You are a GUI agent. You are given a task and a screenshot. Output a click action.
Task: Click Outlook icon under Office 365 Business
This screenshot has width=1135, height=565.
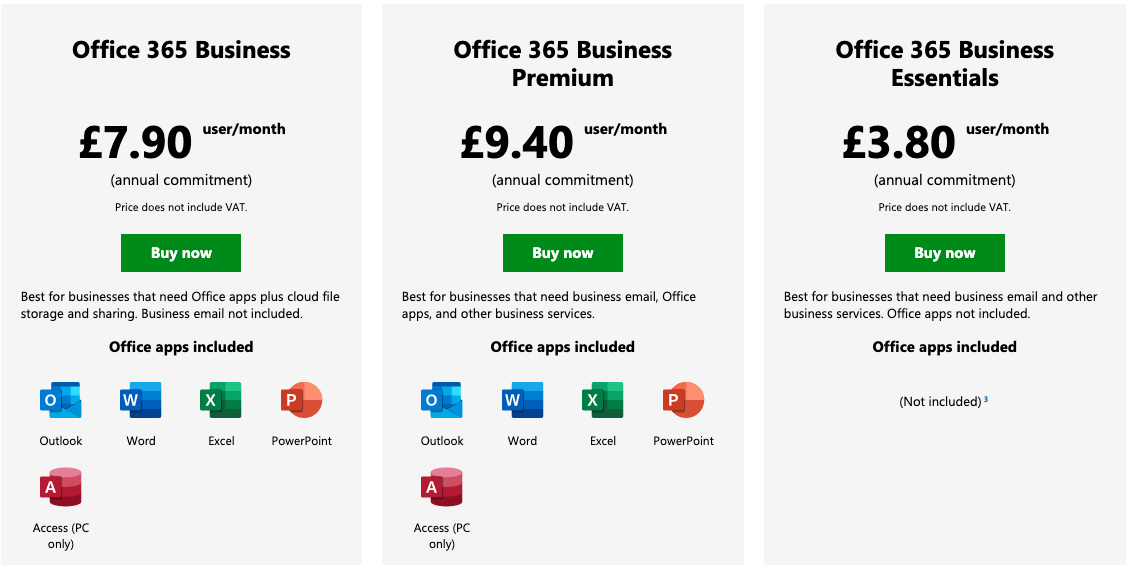click(x=61, y=401)
